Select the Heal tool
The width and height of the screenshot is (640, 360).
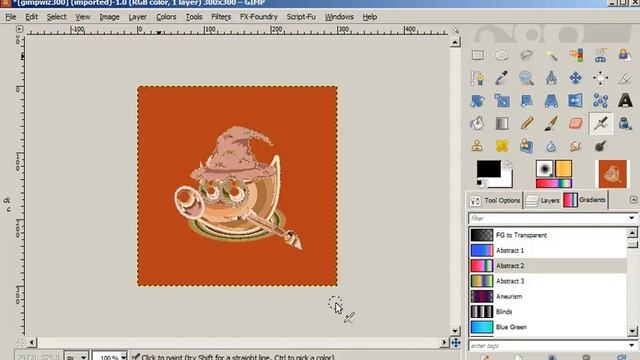click(502, 146)
